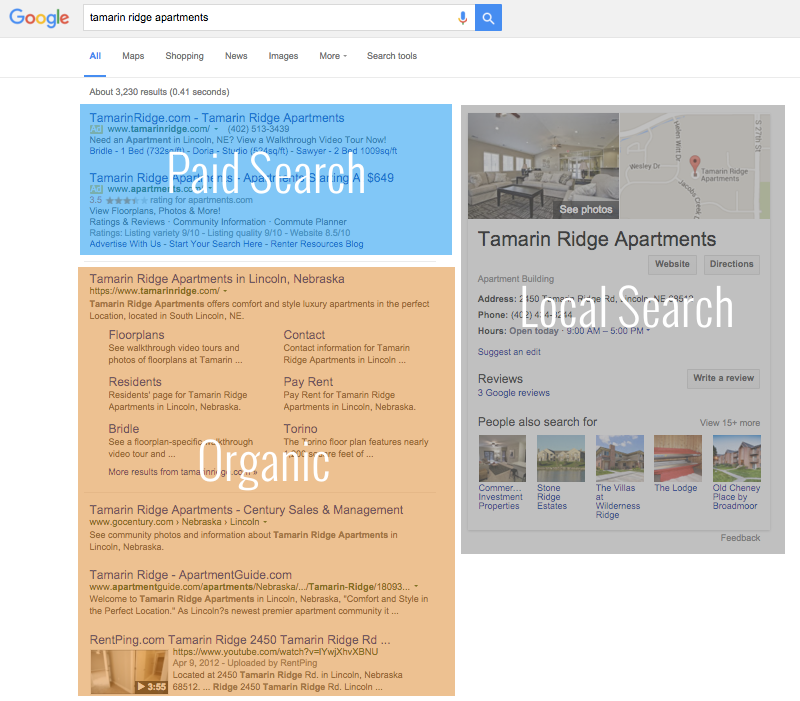Click the Write a review button
The width and height of the screenshot is (800, 701).
pos(723,379)
